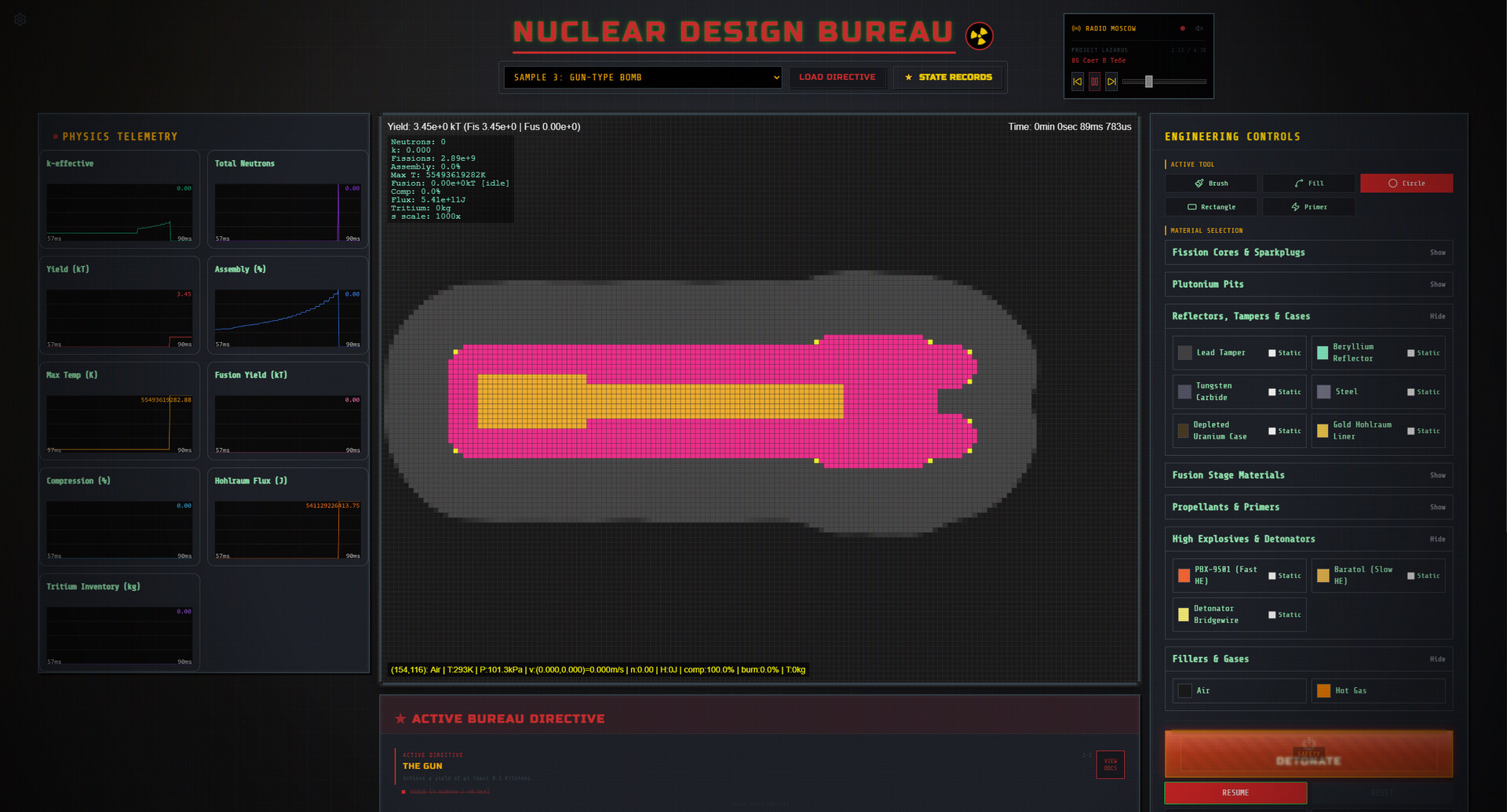Select the Brush tool
Viewport: 1507px width, 812px height.
pyautogui.click(x=1210, y=183)
